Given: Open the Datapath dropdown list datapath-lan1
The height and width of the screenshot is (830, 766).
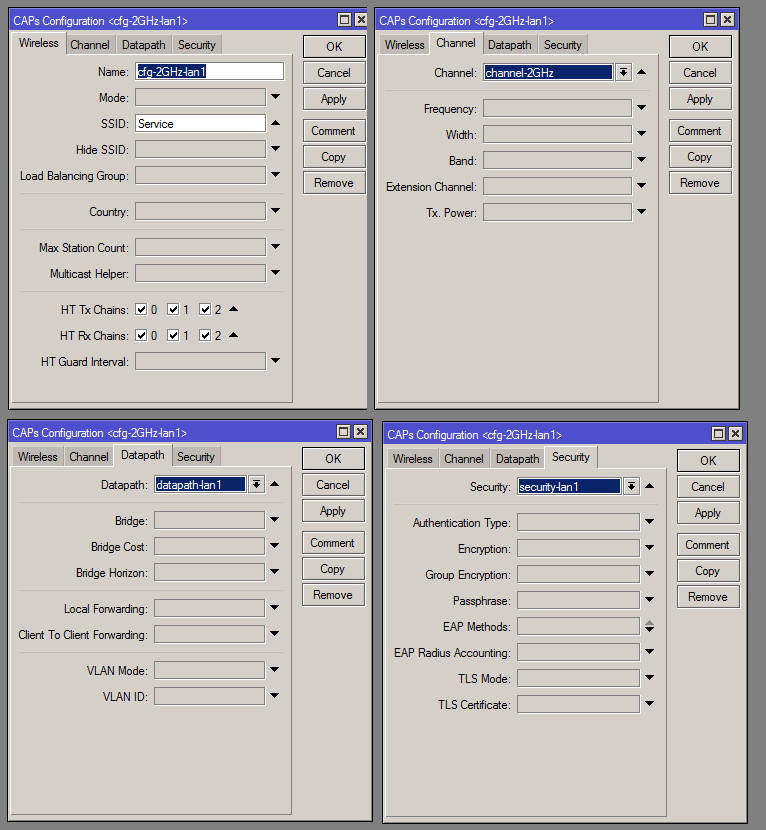Looking at the screenshot, I should [x=256, y=484].
